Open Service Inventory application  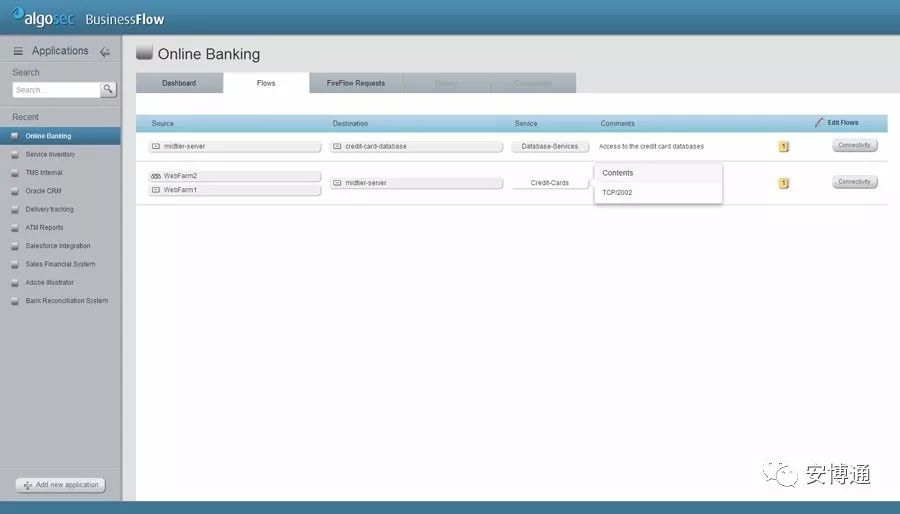pos(50,154)
